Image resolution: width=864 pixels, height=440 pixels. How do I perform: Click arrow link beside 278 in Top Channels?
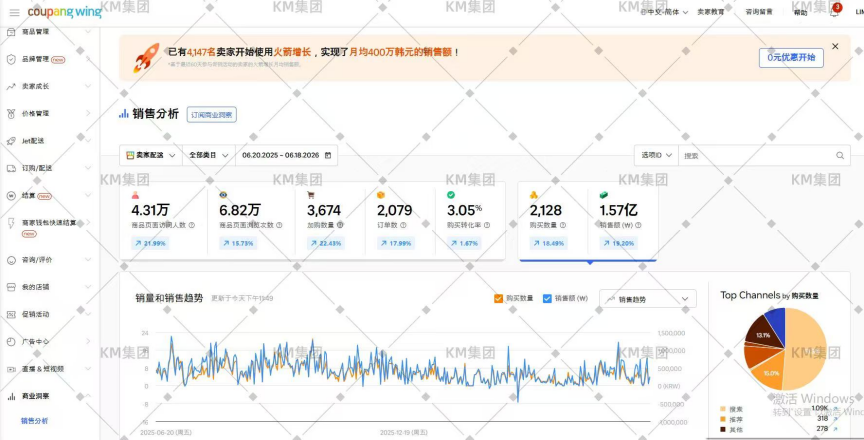point(835,428)
